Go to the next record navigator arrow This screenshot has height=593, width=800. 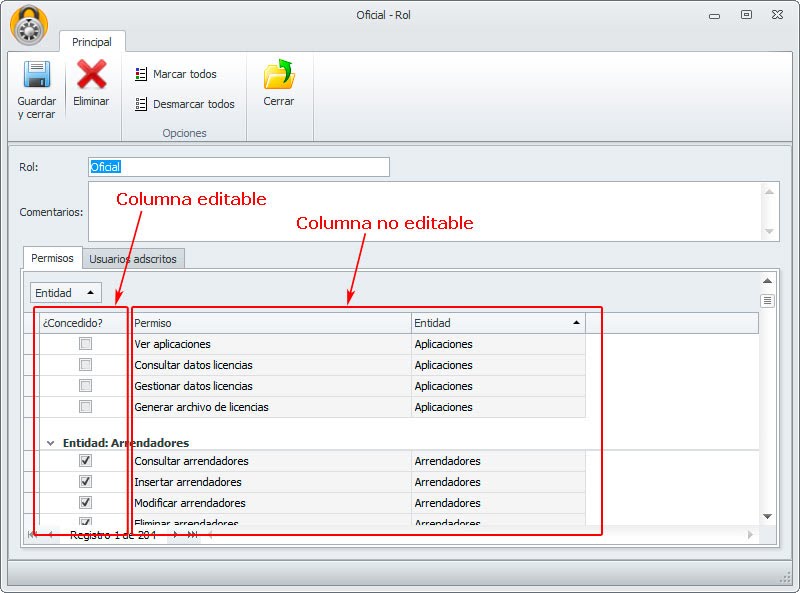tap(176, 534)
